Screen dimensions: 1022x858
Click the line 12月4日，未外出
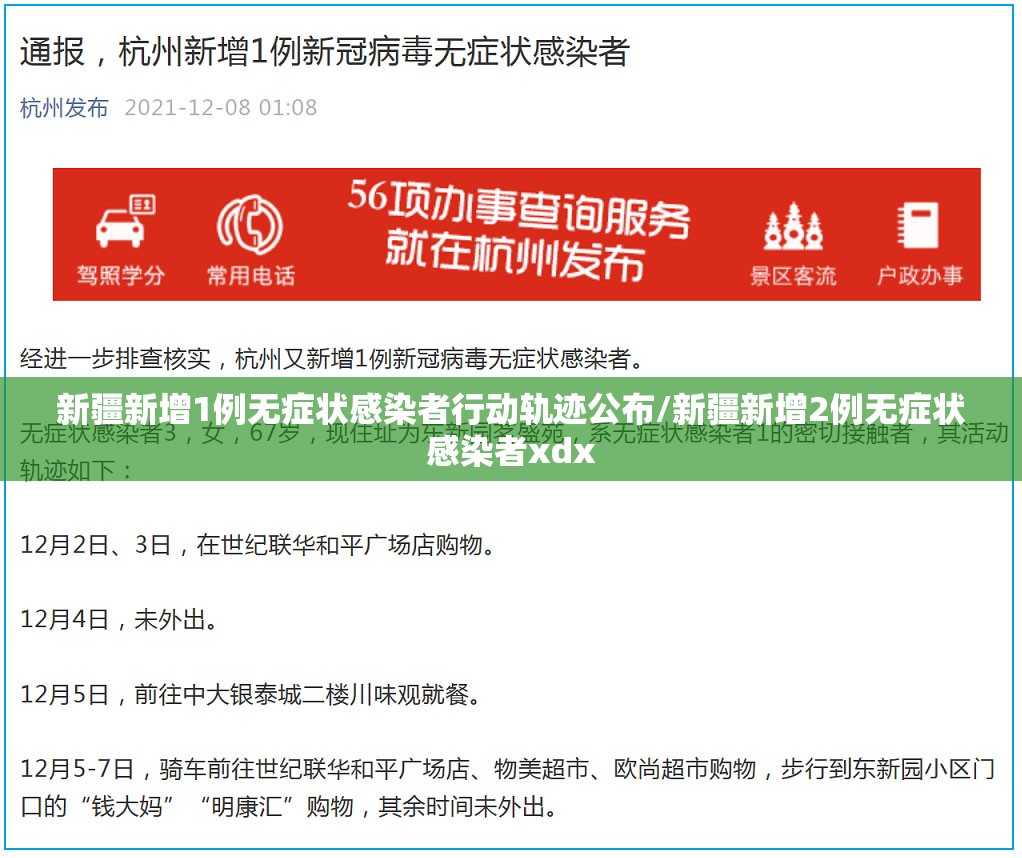[x=119, y=619]
